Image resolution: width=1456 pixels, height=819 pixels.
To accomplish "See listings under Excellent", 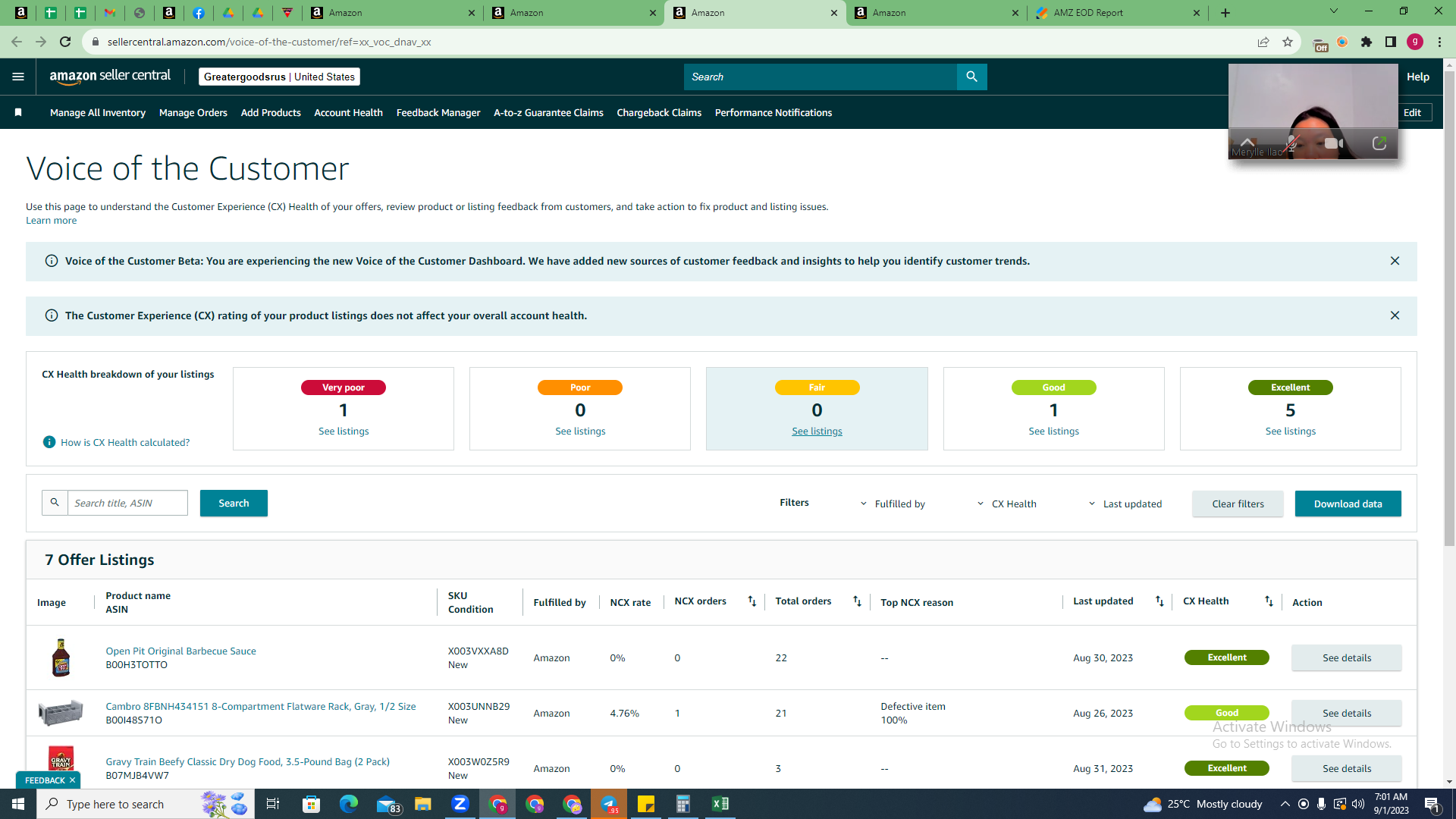I will point(1291,431).
